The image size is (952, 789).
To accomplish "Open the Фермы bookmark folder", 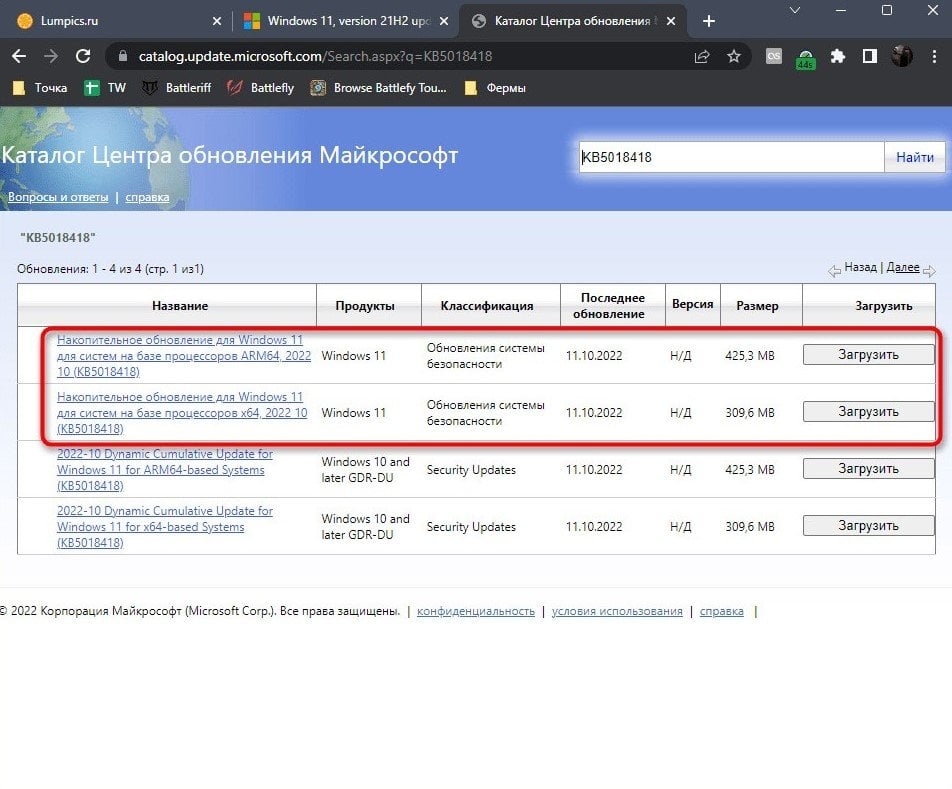I will click(495, 88).
